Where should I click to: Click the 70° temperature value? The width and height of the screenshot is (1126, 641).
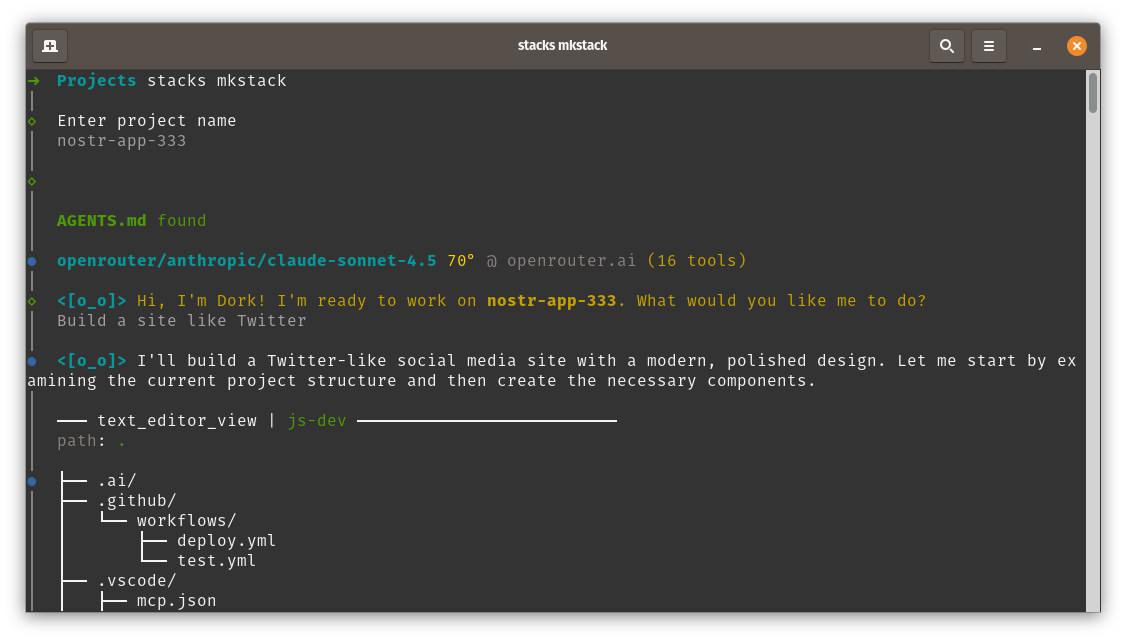[x=459, y=260]
